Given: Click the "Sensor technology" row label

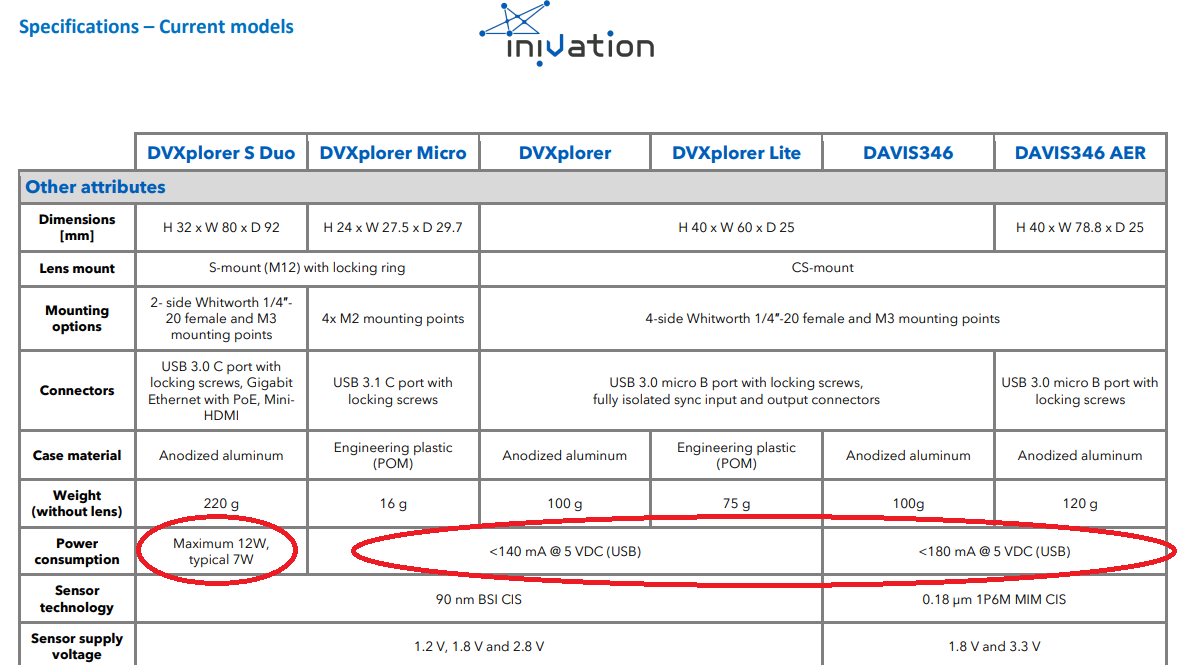Looking at the screenshot, I should click(77, 598).
